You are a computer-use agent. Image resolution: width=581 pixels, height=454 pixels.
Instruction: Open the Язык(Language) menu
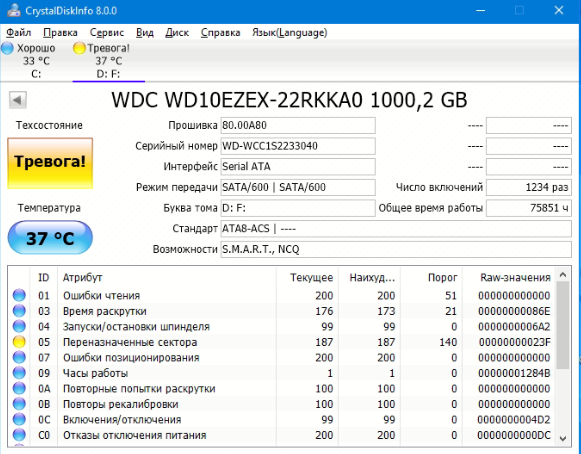click(289, 33)
